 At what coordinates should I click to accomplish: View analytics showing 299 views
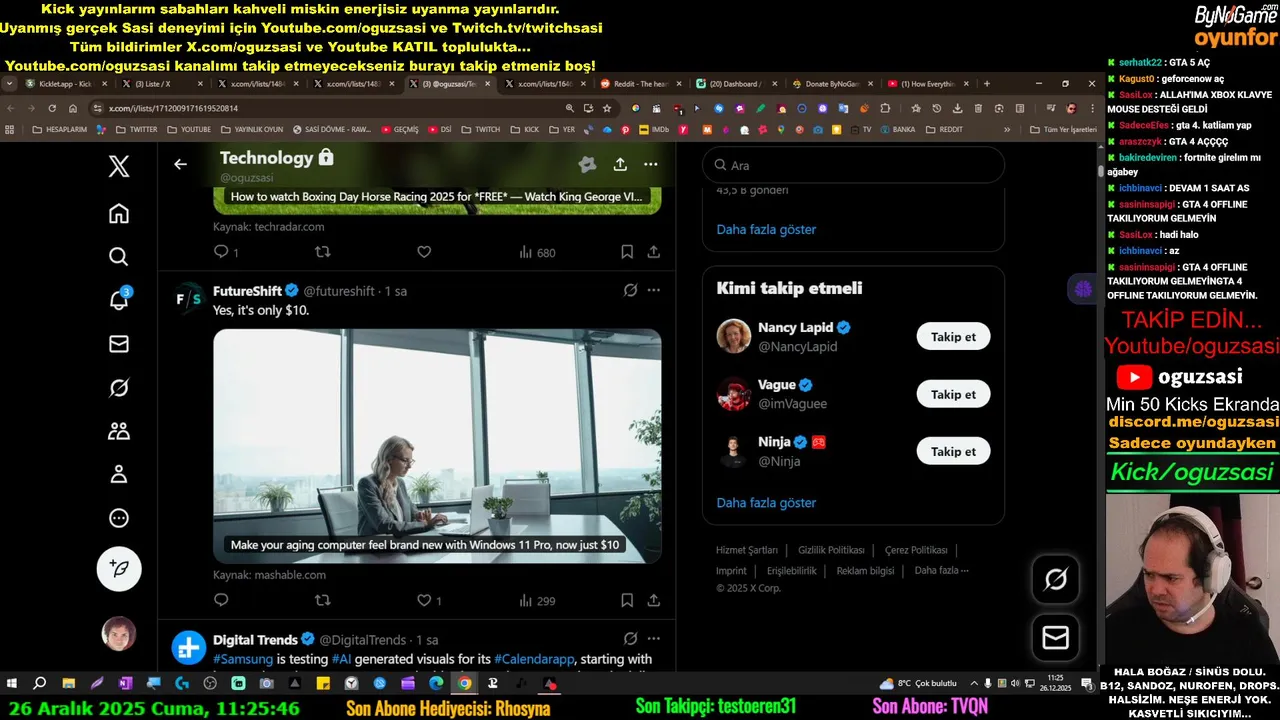pyautogui.click(x=537, y=601)
